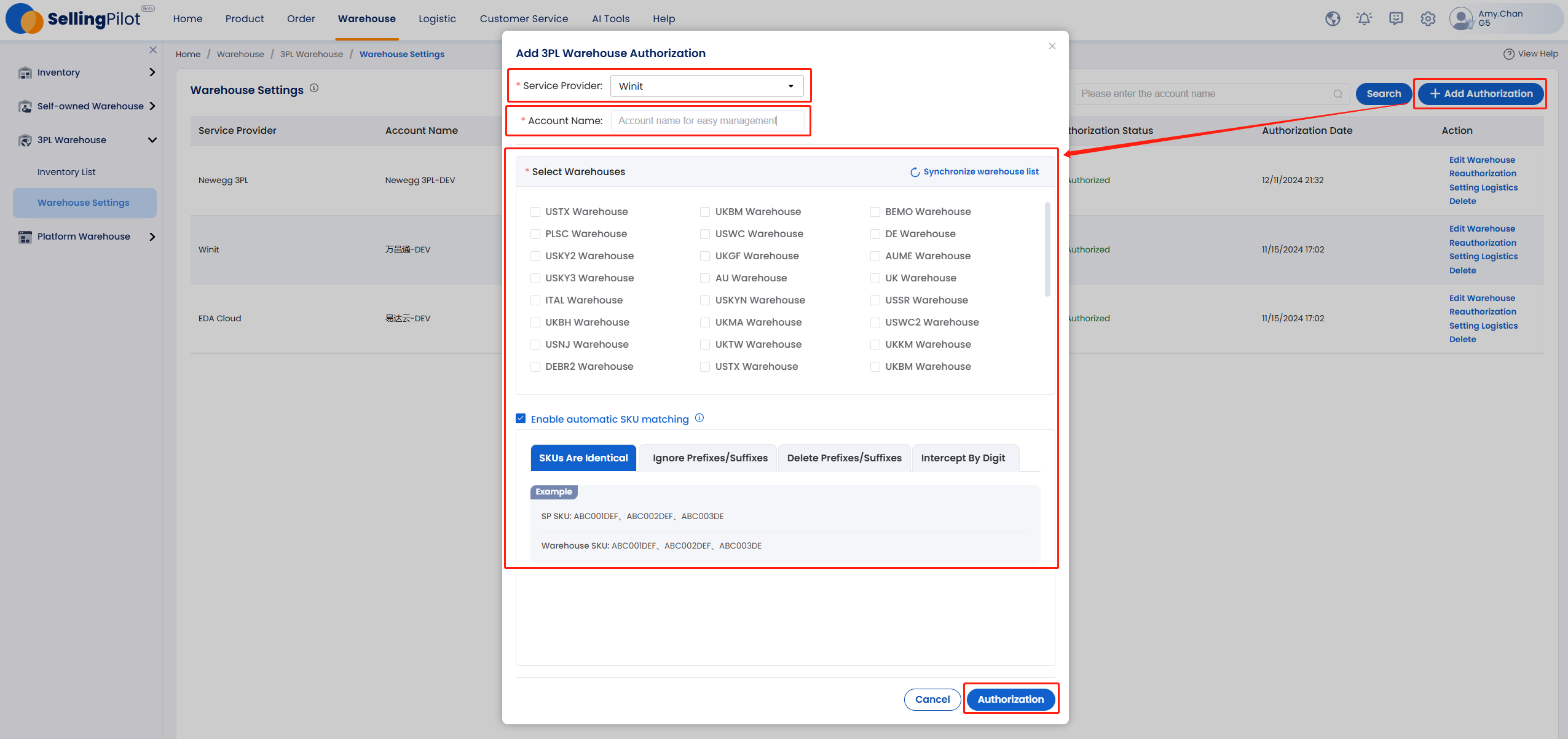The image size is (1568, 739).
Task: Collapse the 3PL Warehouse sidebar section
Action: pyautogui.click(x=87, y=140)
